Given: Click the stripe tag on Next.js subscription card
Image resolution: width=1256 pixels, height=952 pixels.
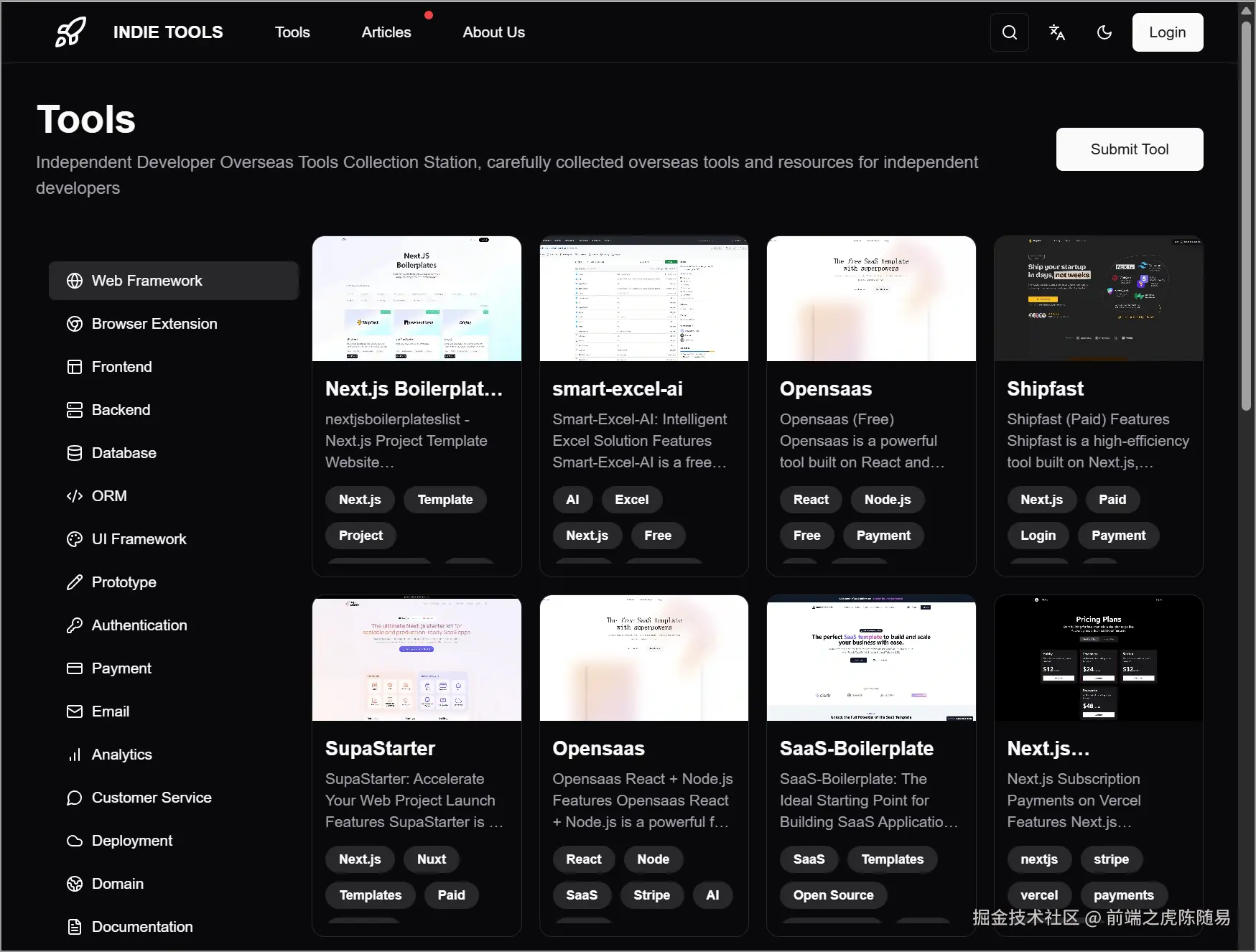Looking at the screenshot, I should pyautogui.click(x=1112, y=859).
